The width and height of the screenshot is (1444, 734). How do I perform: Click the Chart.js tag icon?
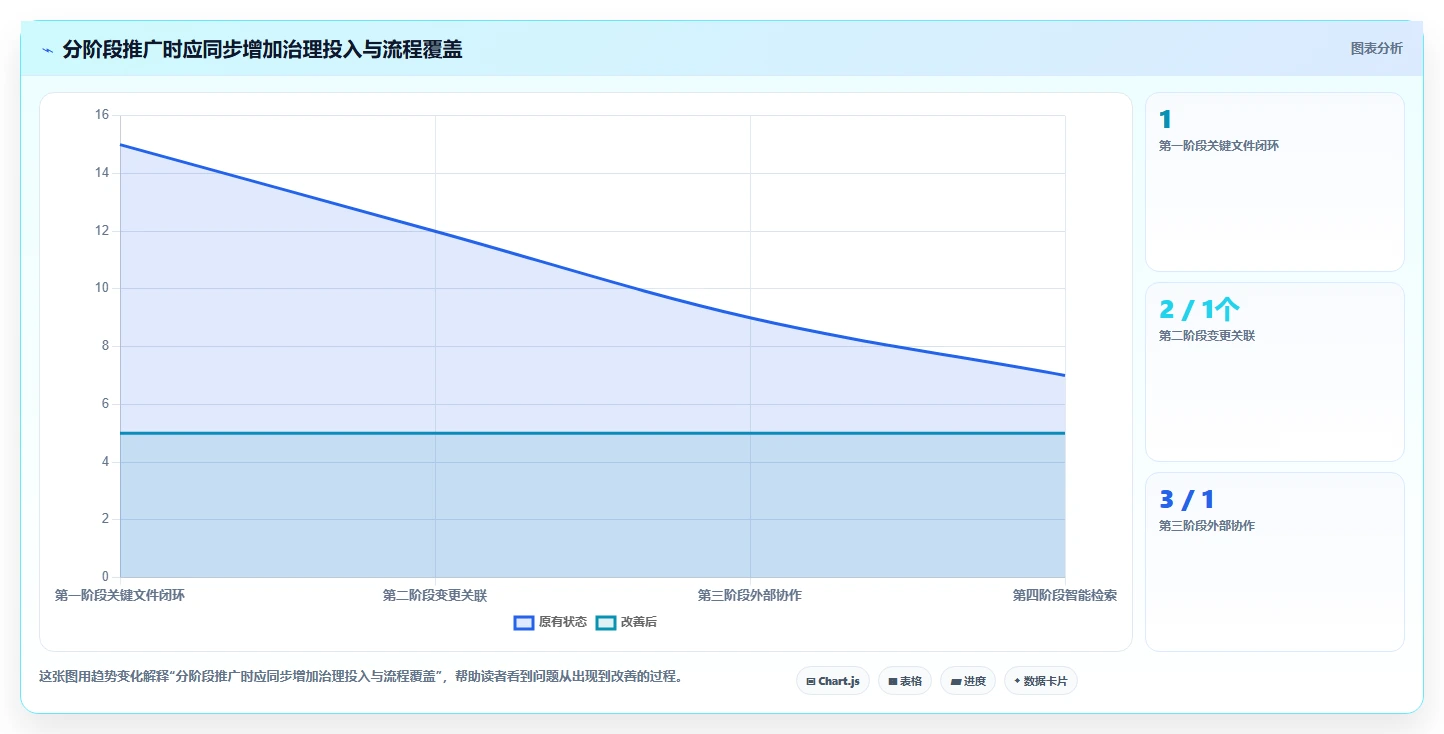[810, 681]
